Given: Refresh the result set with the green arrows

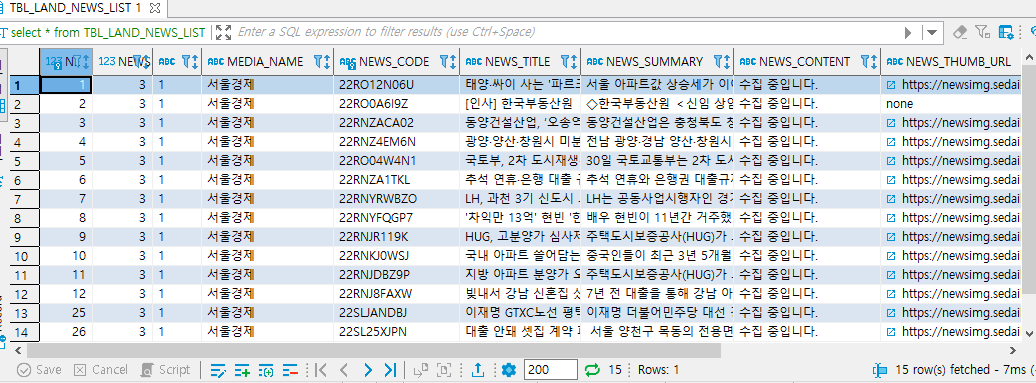Looking at the screenshot, I should 592,370.
